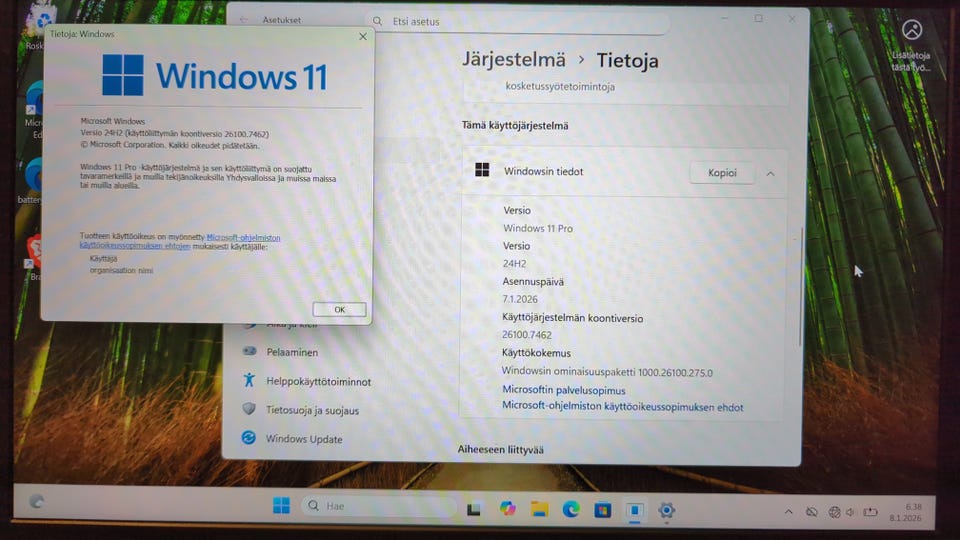Open Tietosuoja ja suojaus in the sidebar
Viewport: 960px width, 540px height.
tap(312, 410)
